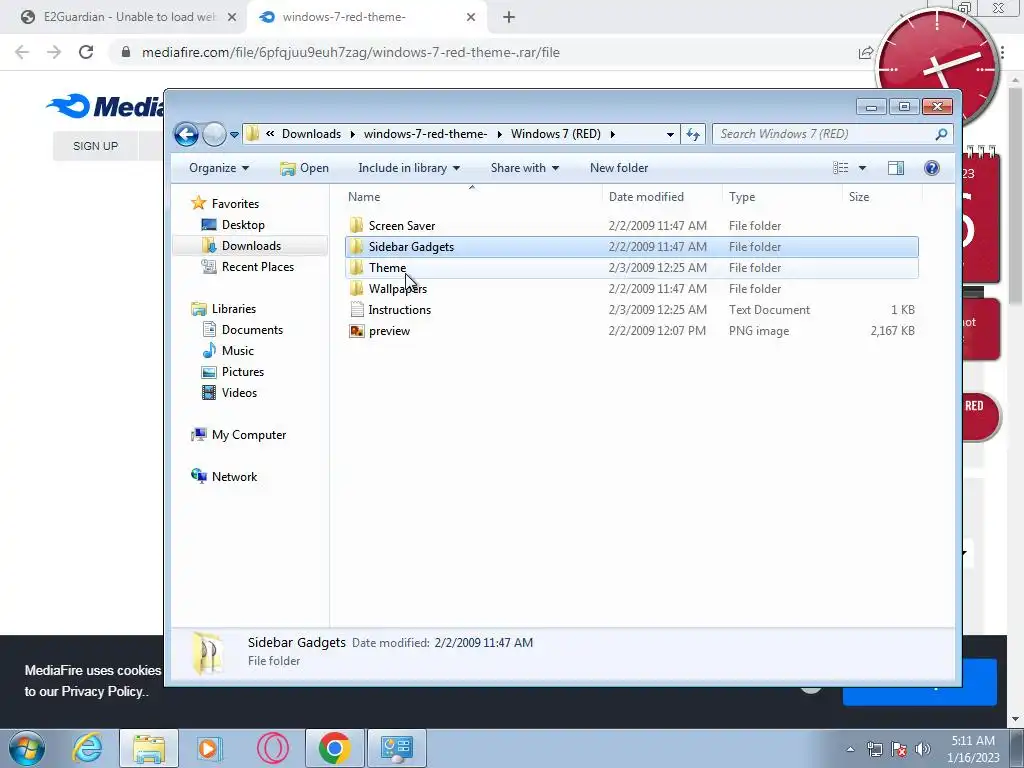Select Desktop under Favorites

tap(242, 225)
